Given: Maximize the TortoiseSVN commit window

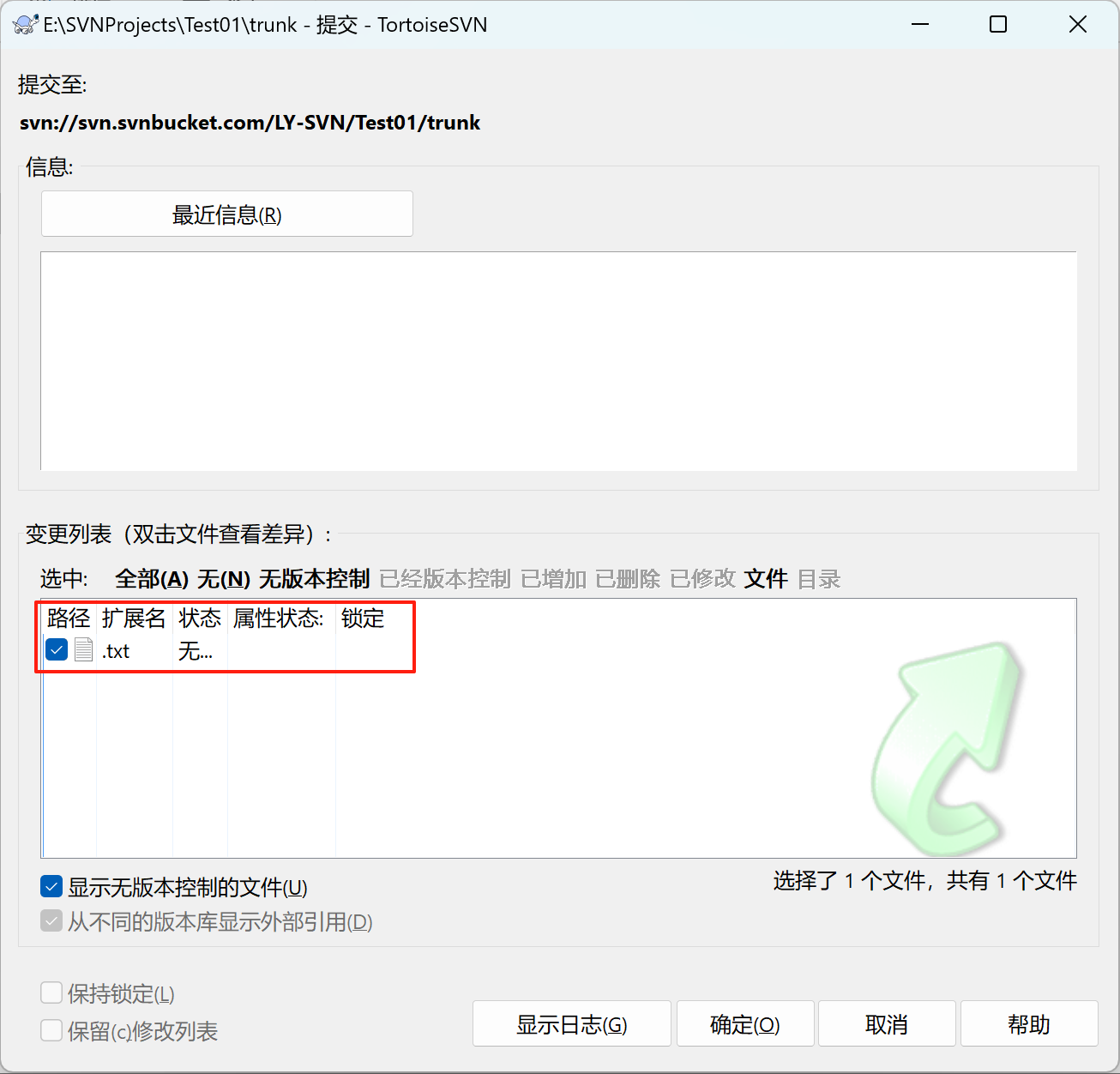Looking at the screenshot, I should pos(998,25).
